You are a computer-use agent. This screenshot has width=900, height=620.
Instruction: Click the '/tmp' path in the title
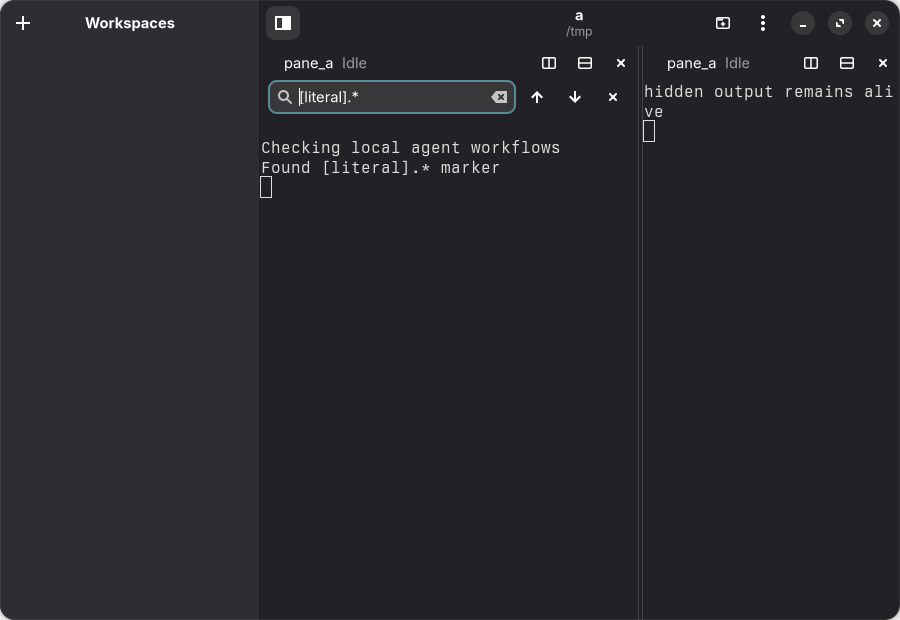pyautogui.click(x=579, y=32)
